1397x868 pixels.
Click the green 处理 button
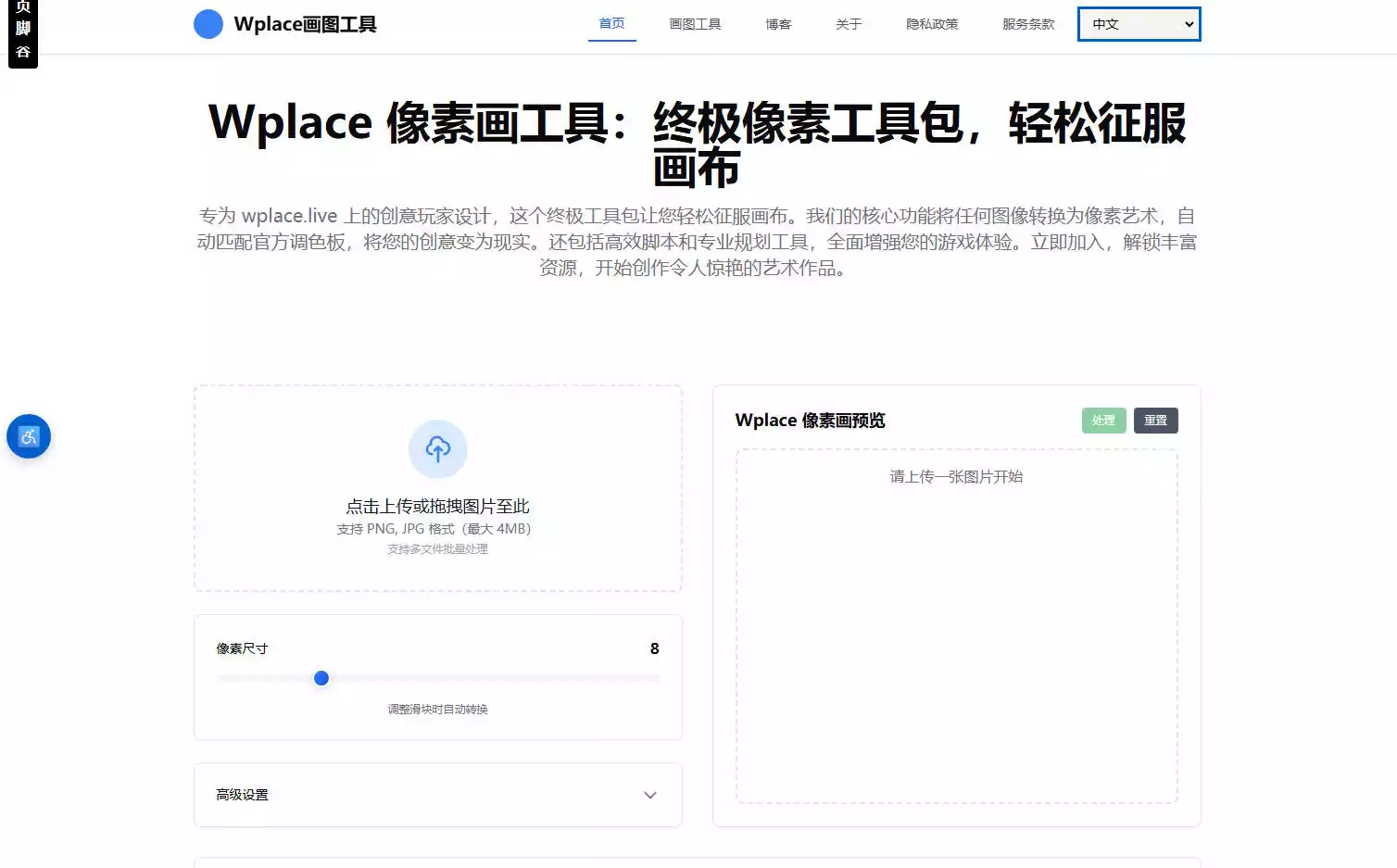pos(1104,421)
